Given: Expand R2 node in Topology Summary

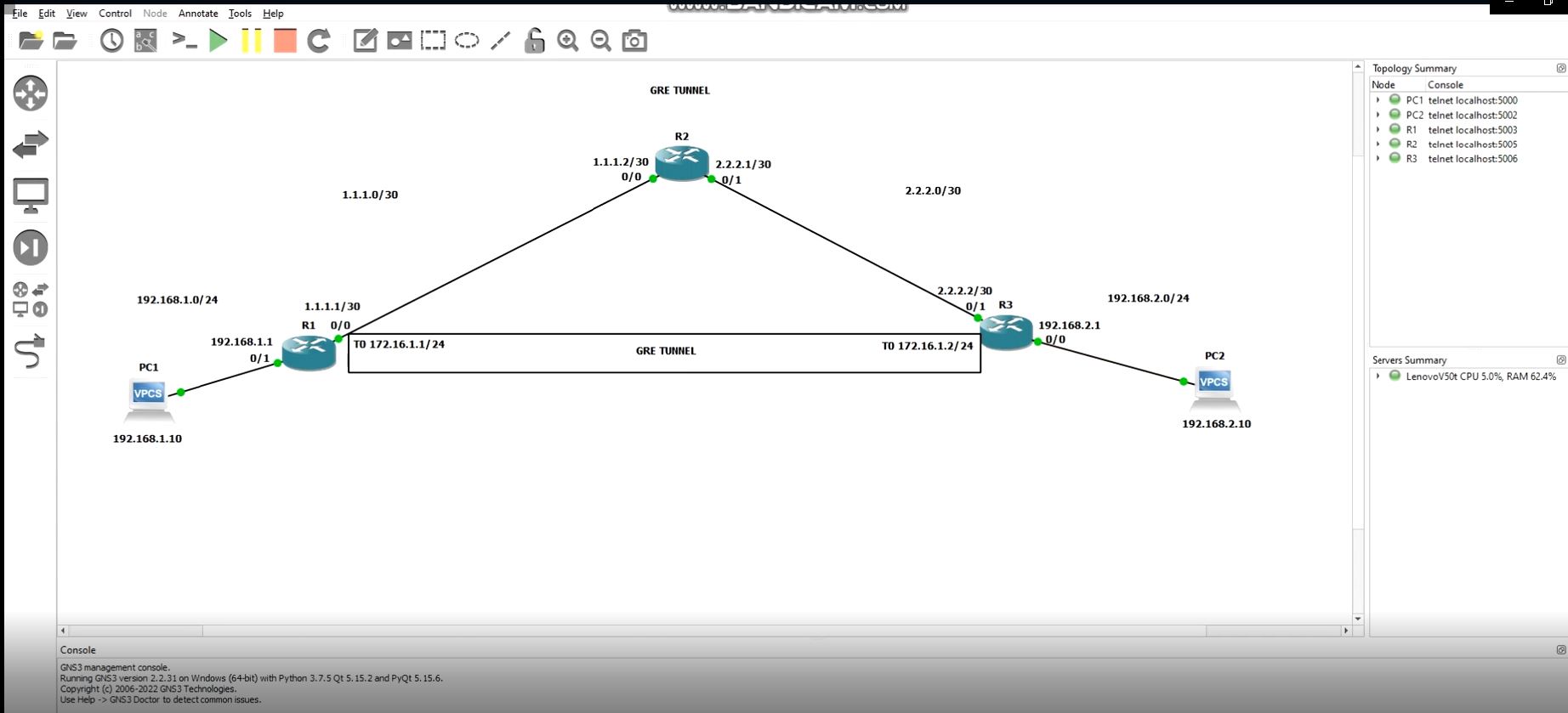Looking at the screenshot, I should pyautogui.click(x=1378, y=144).
